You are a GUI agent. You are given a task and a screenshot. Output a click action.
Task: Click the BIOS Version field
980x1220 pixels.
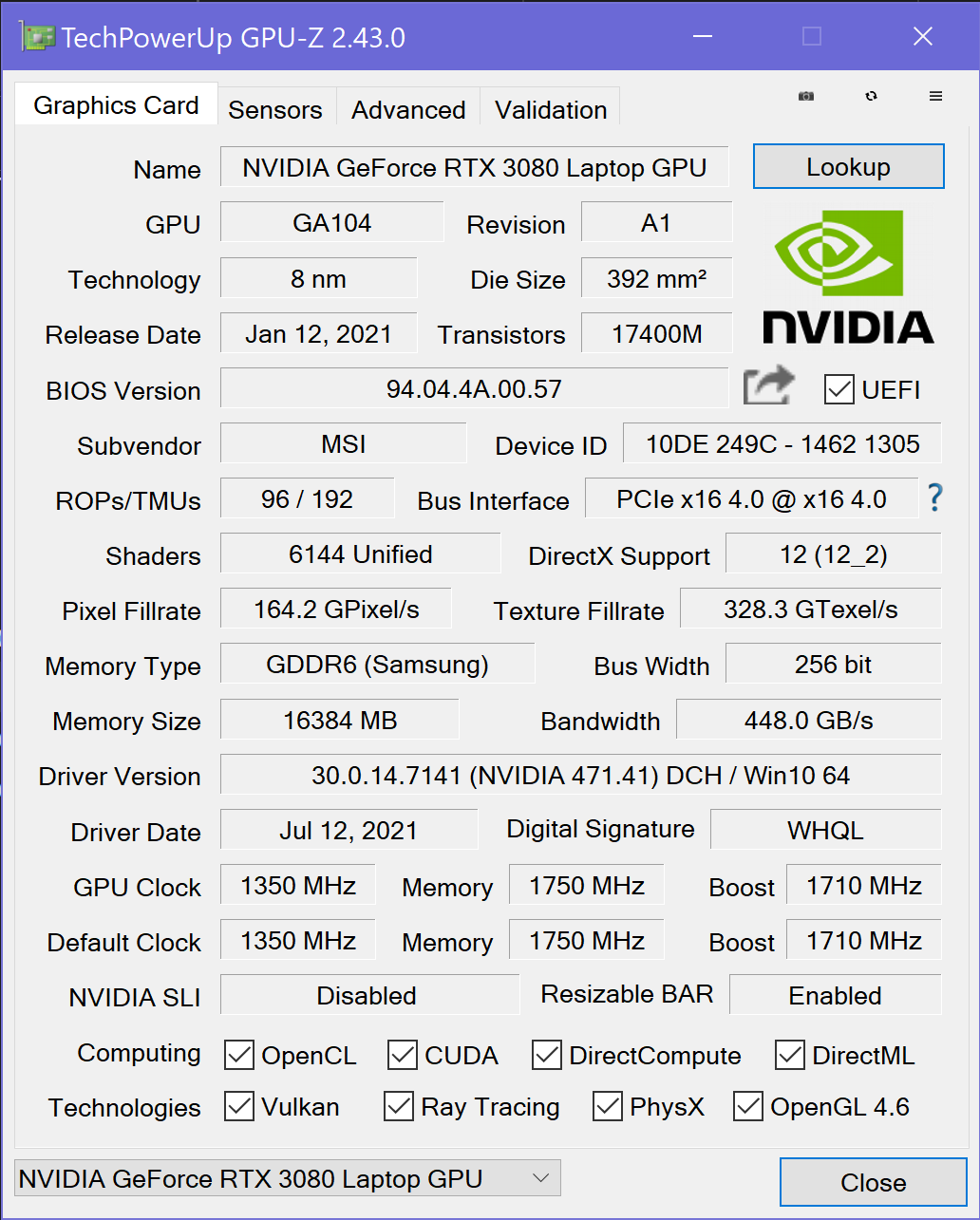[474, 389]
